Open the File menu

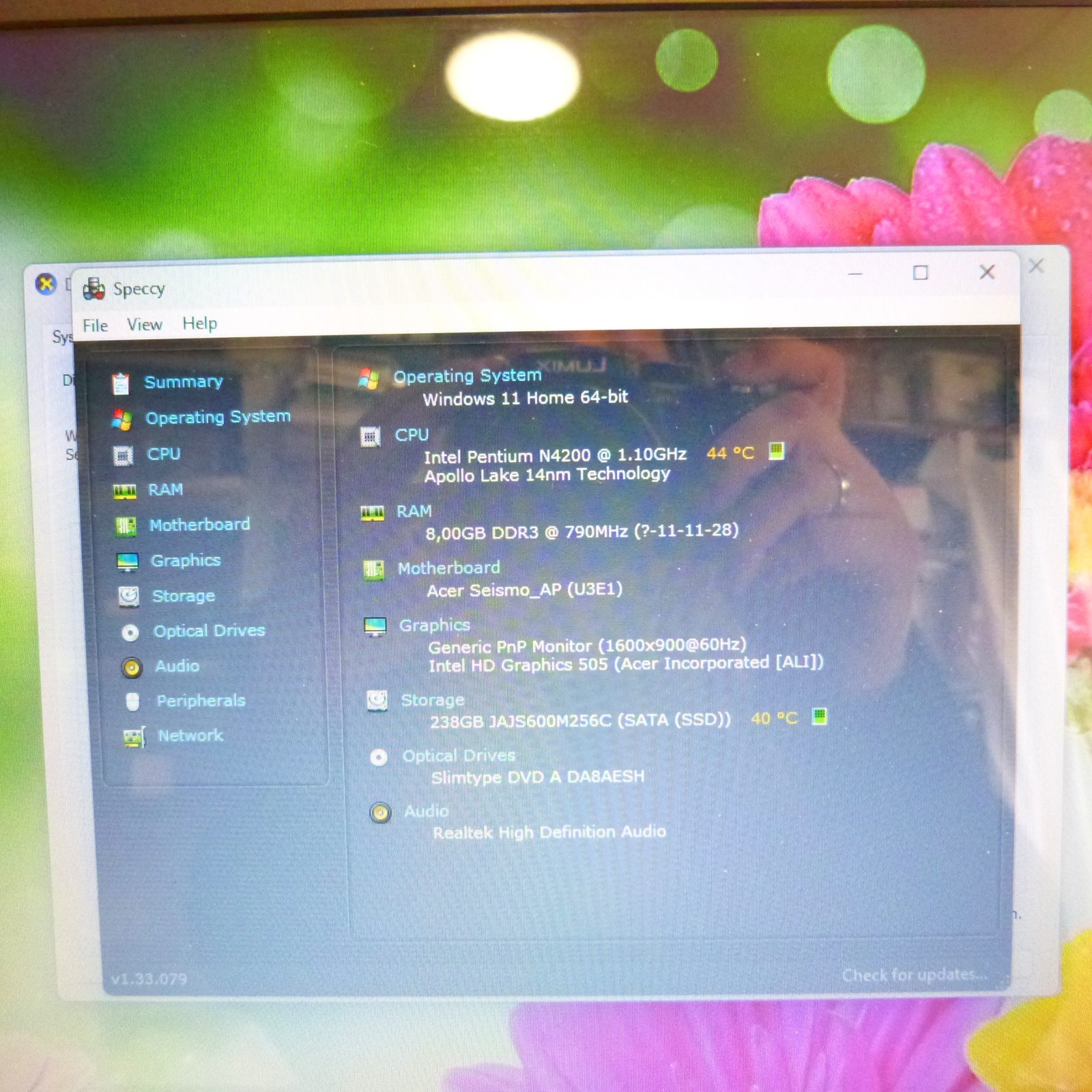coord(96,326)
